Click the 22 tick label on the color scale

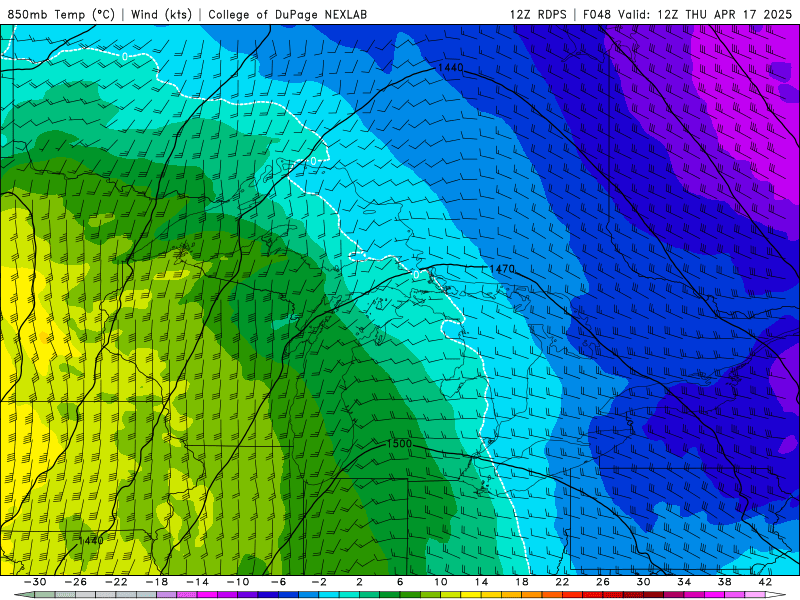(562, 582)
